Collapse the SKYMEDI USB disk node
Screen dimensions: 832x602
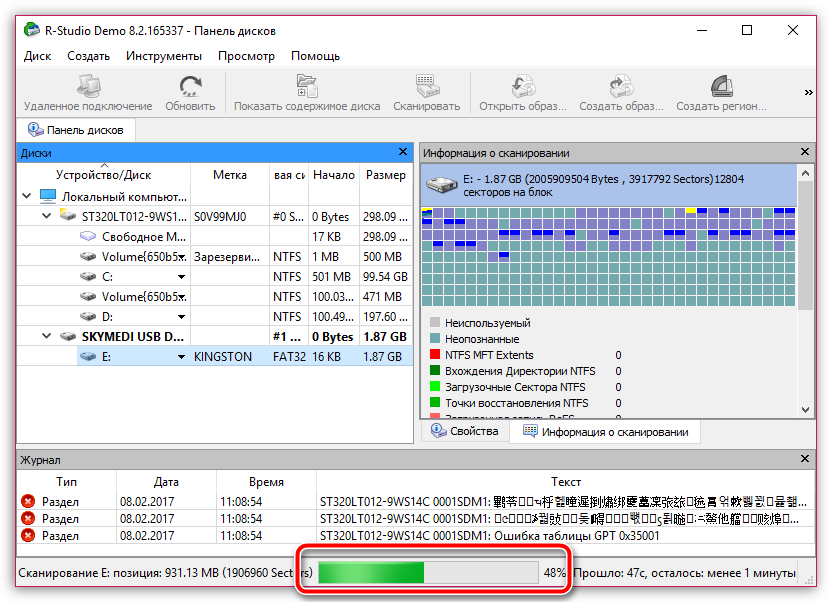pyautogui.click(x=47, y=336)
